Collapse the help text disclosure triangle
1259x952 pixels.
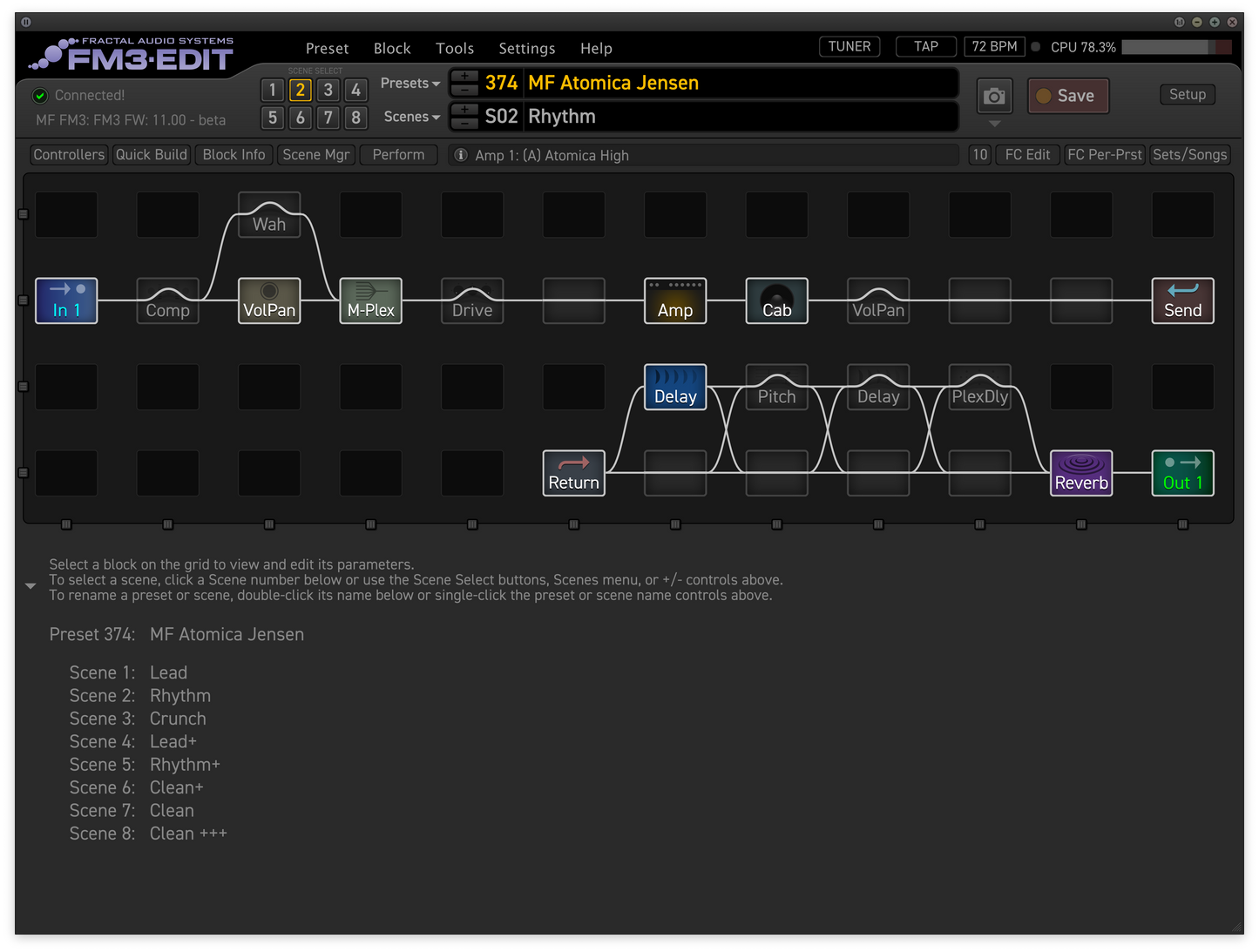[x=30, y=586]
